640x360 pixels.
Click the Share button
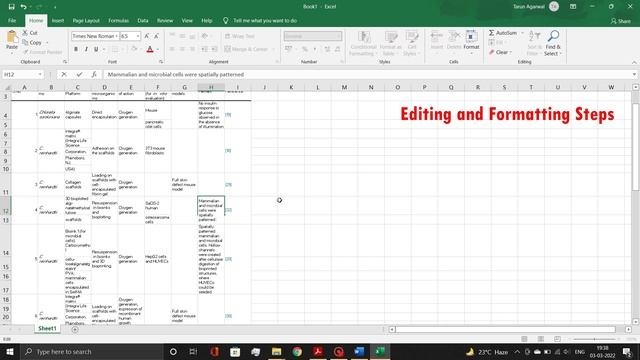coord(621,21)
